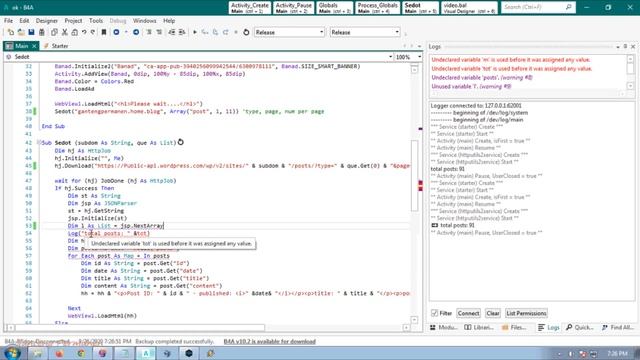Click the code editor vertical scrollbar
This screenshot has height=360, width=640.
point(414,176)
